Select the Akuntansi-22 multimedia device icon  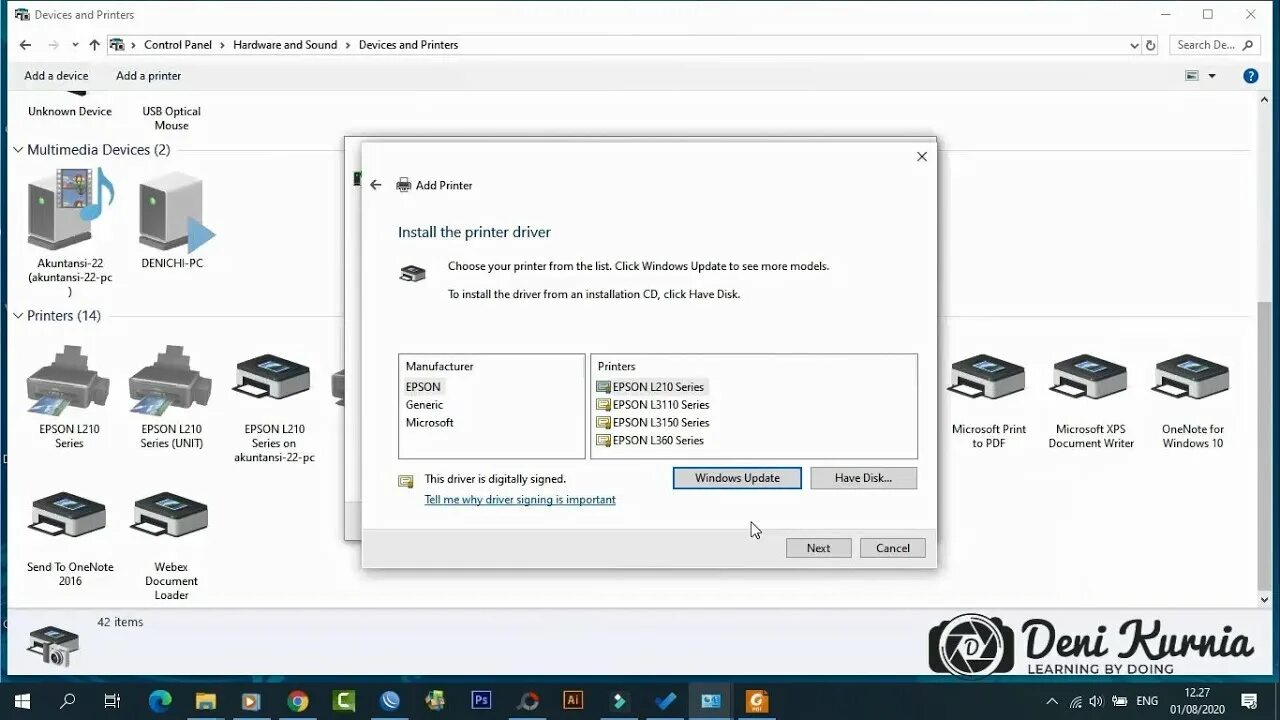pos(70,210)
